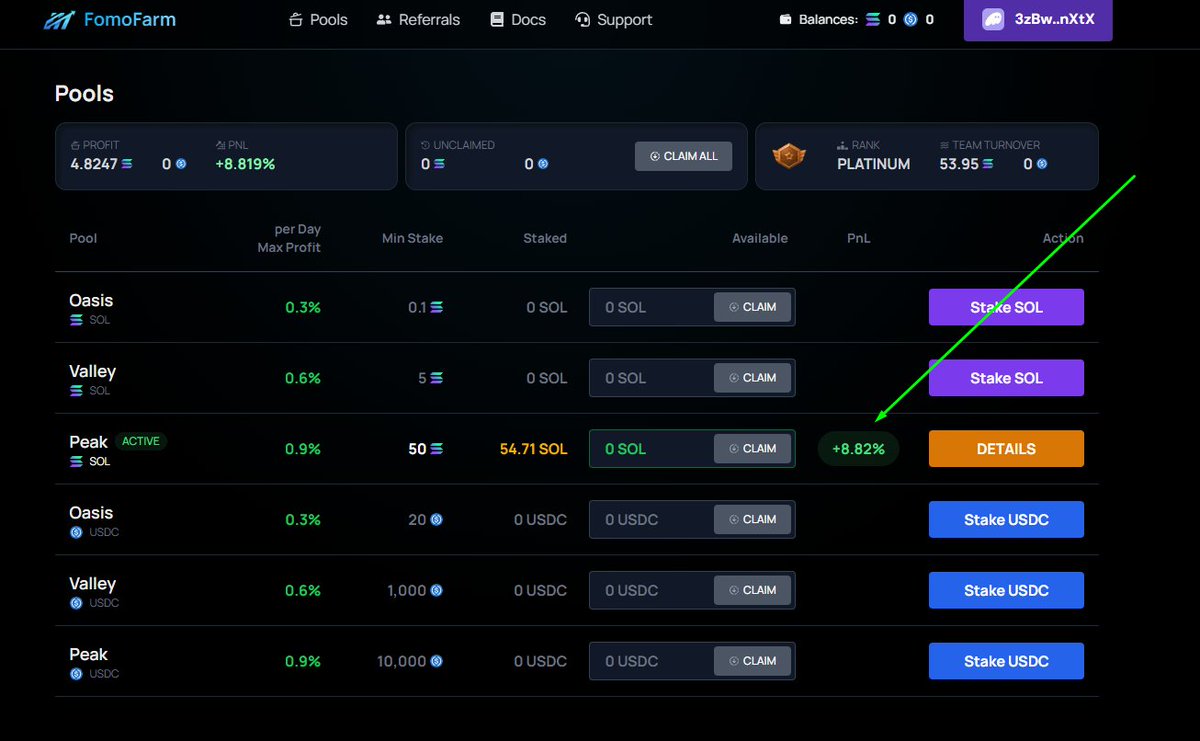Click USDC icon beside min stake 1,000
This screenshot has width=1200, height=741.
(x=436, y=591)
